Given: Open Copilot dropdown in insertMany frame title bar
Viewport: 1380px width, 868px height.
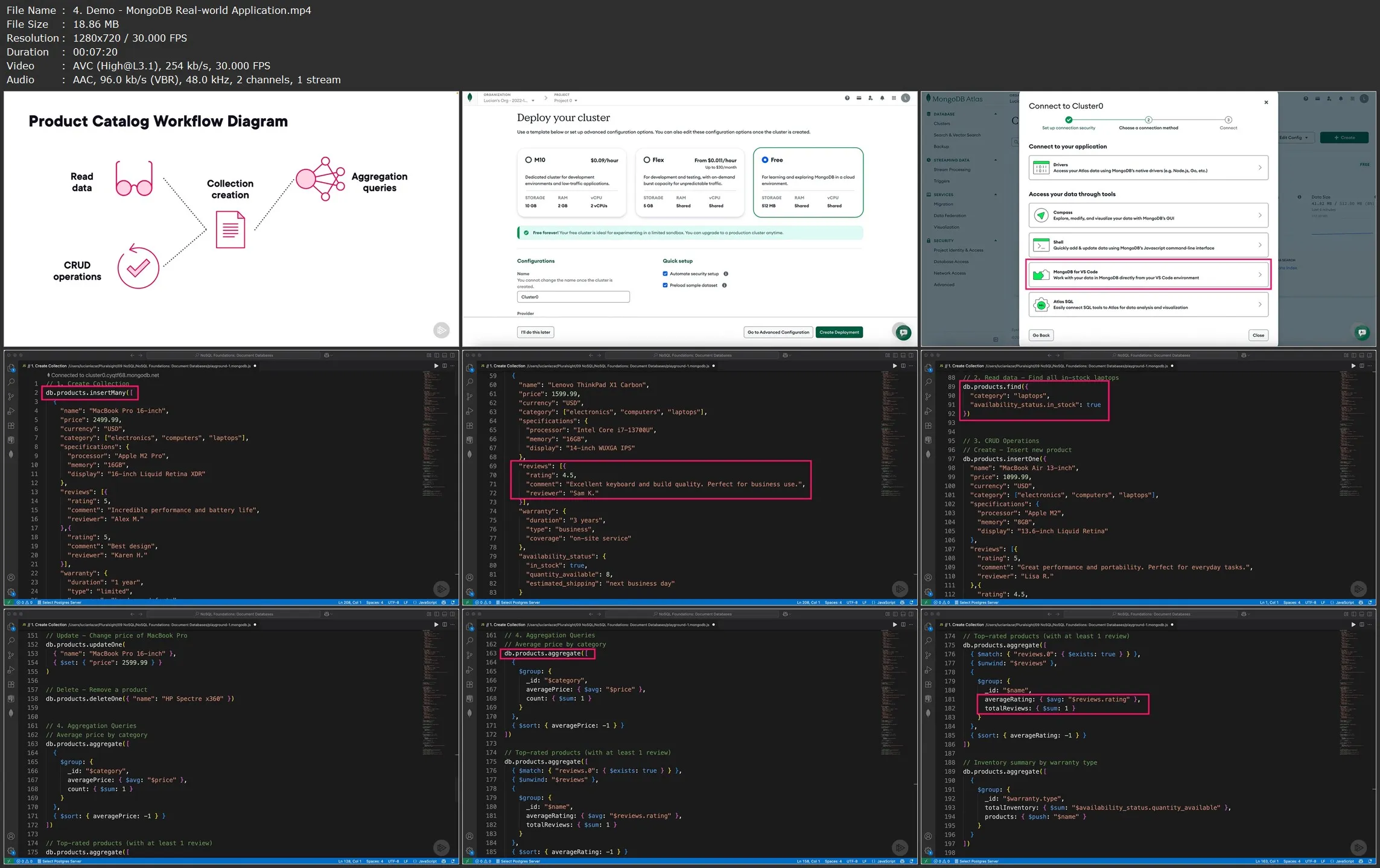Looking at the screenshot, I should [327, 355].
